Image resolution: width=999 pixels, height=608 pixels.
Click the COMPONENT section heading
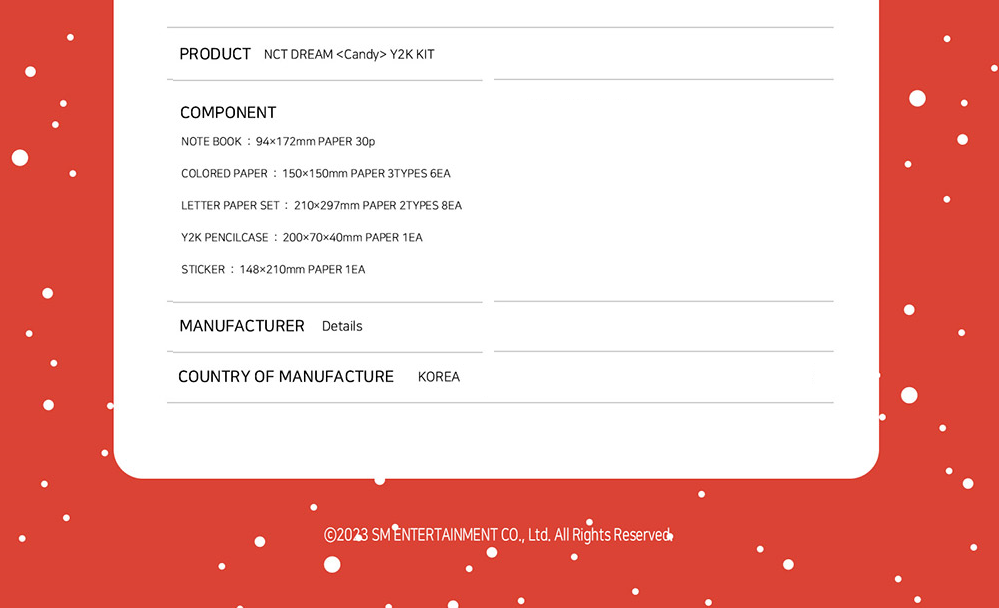[x=228, y=113]
